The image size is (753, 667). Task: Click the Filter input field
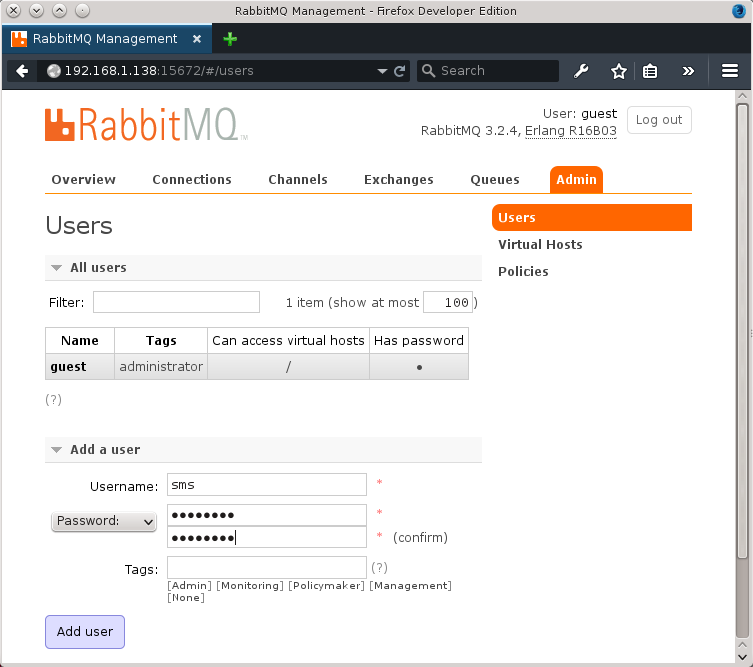[x=176, y=302]
